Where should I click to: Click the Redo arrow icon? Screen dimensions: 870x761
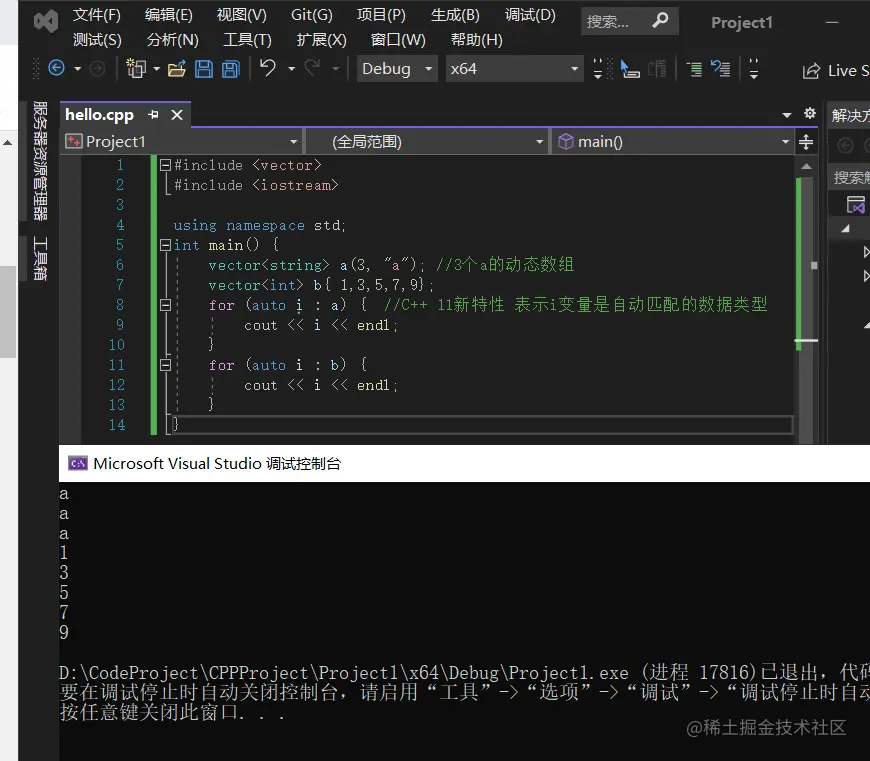312,68
